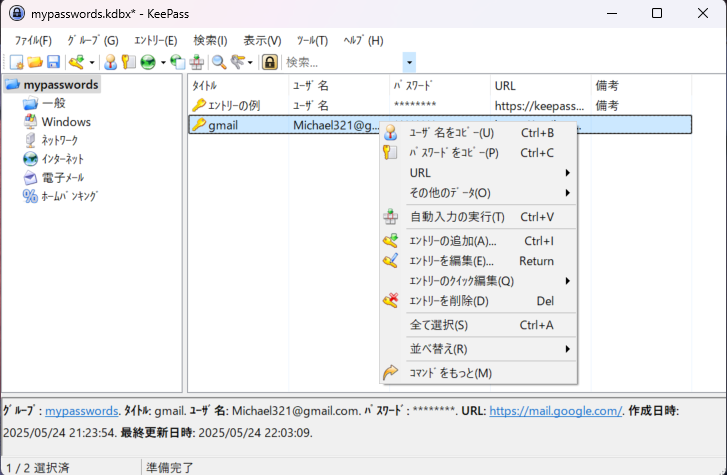Viewport: 727px width, 475px height.
Task: Open the https://mail.google.com/ link
Action: point(555,411)
